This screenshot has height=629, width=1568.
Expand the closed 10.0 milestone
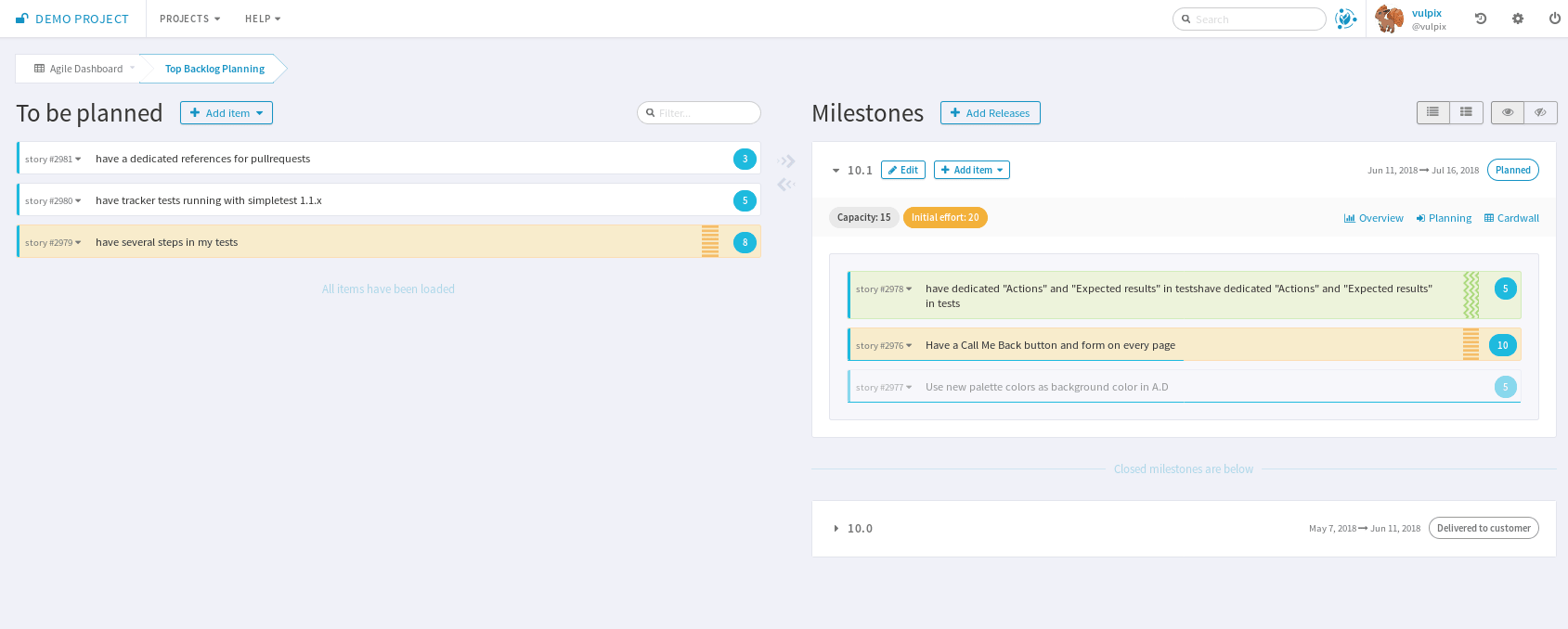[x=836, y=529]
